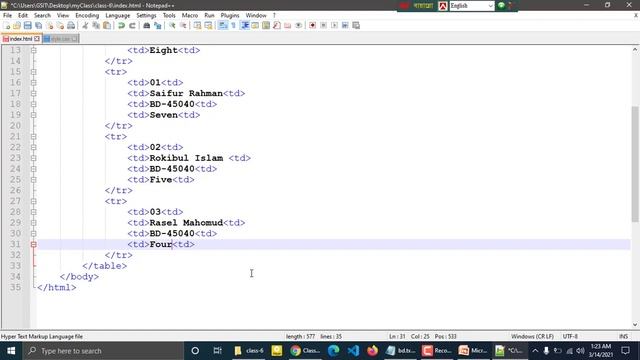Click the scrollbar up arrow
The image size is (640, 360).
click(x=635, y=49)
